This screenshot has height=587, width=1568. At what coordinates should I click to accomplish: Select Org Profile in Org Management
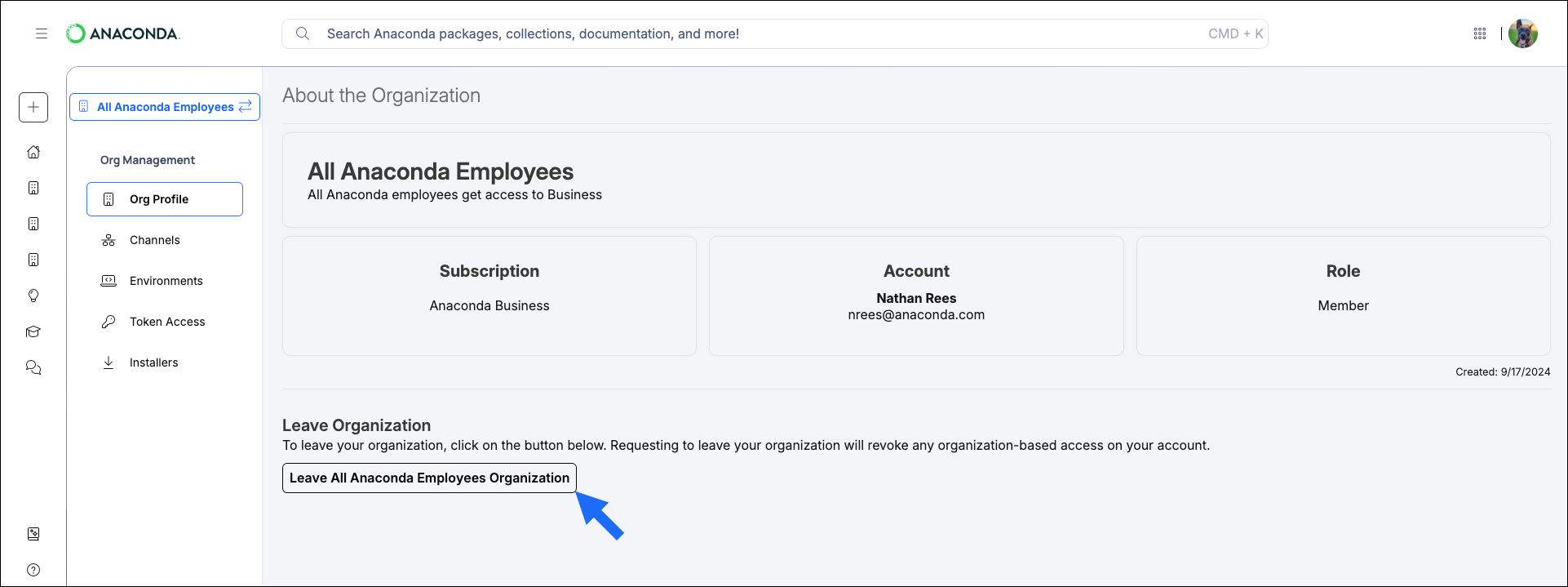coord(165,199)
